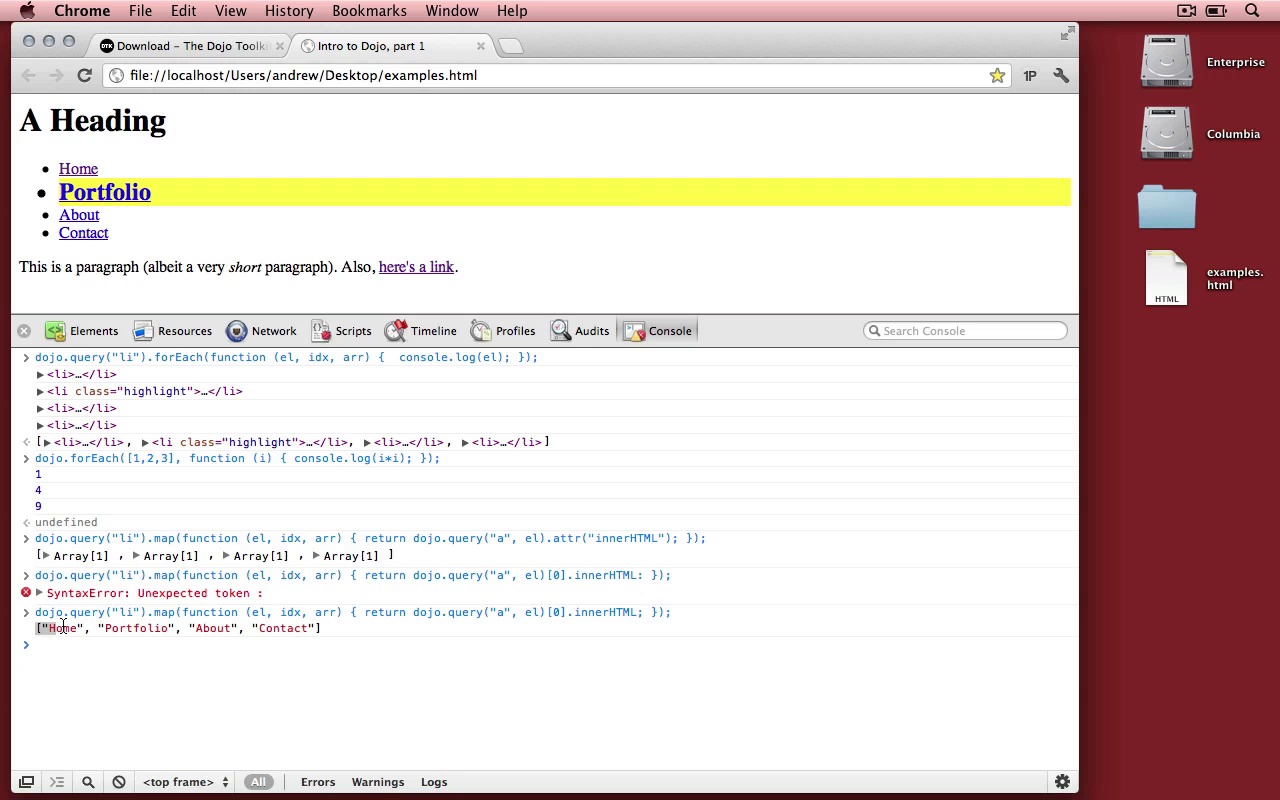Expand the first li in the returned array

(x=47, y=442)
